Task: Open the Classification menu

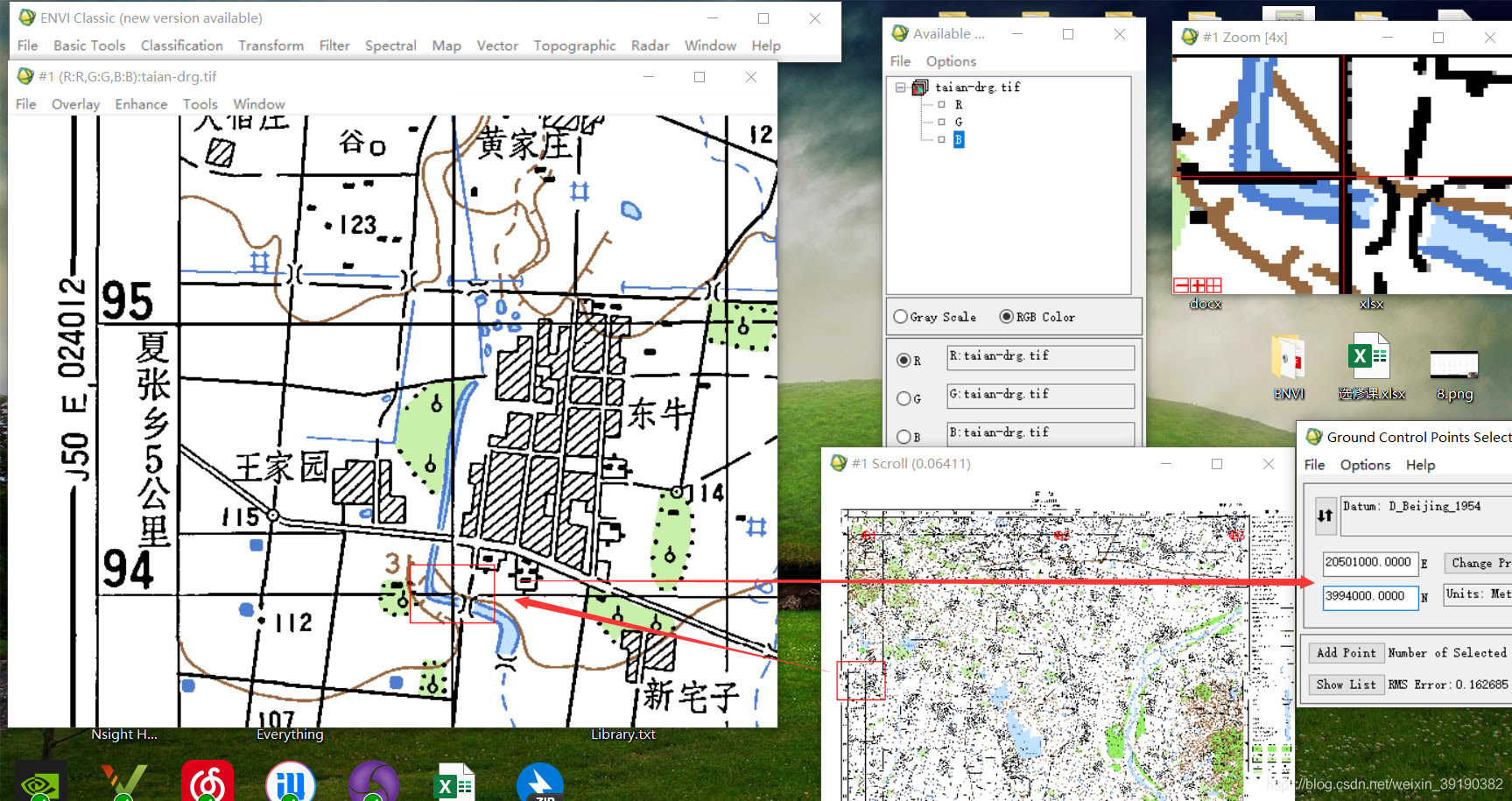Action: click(x=182, y=46)
